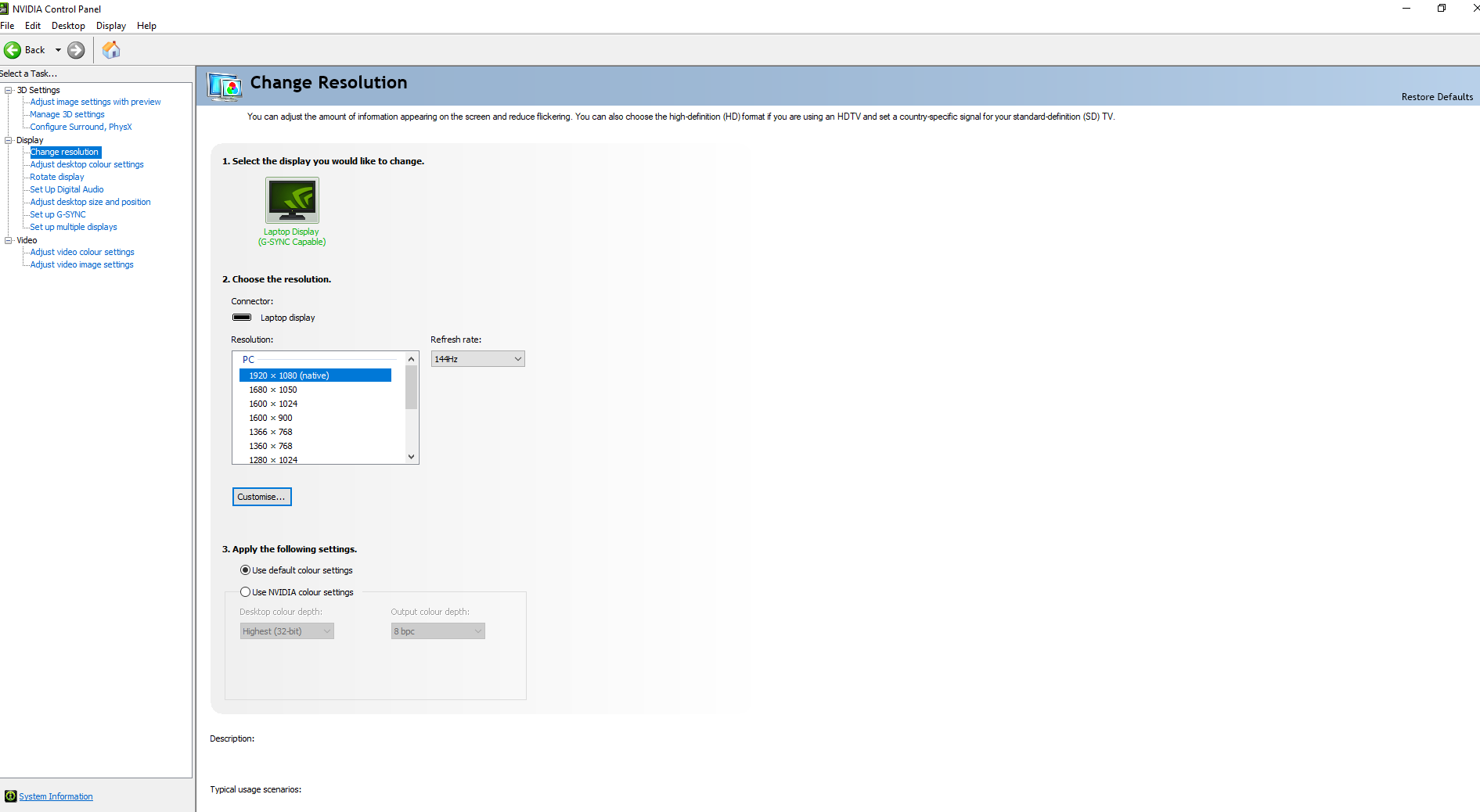
Task: Click Restore Defaults link
Action: 1437,97
